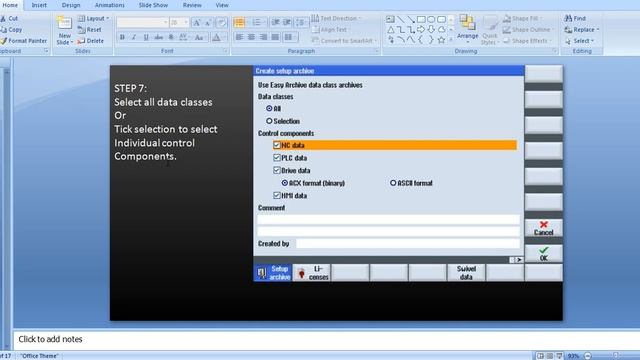The image size is (640, 360).
Task: Open the Insert ribbon tab
Action: (39, 5)
